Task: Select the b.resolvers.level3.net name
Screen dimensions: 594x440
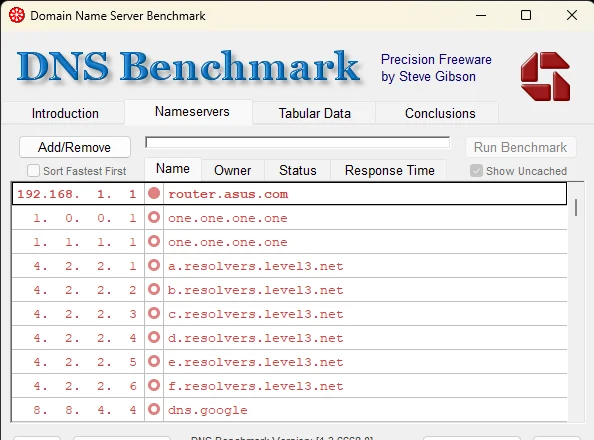Action: click(x=256, y=290)
